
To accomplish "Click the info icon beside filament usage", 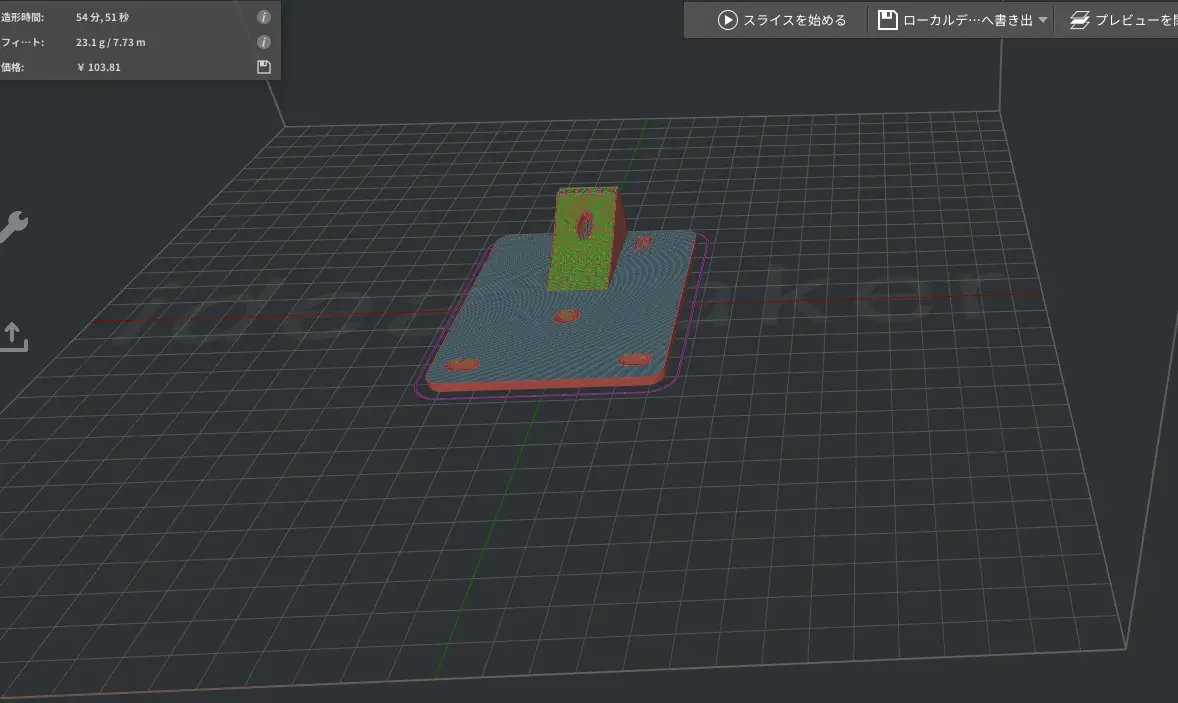I will 264,42.
